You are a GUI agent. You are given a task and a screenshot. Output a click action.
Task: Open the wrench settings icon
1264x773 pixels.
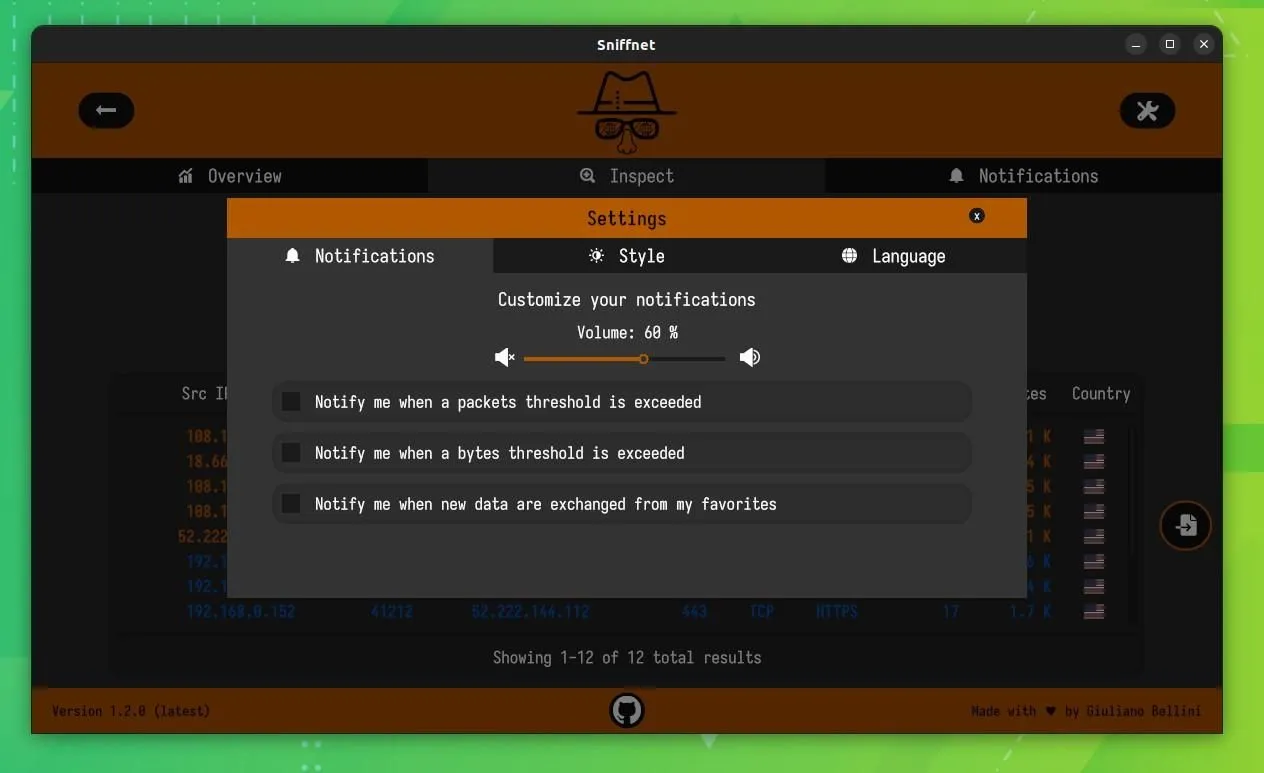click(1147, 110)
